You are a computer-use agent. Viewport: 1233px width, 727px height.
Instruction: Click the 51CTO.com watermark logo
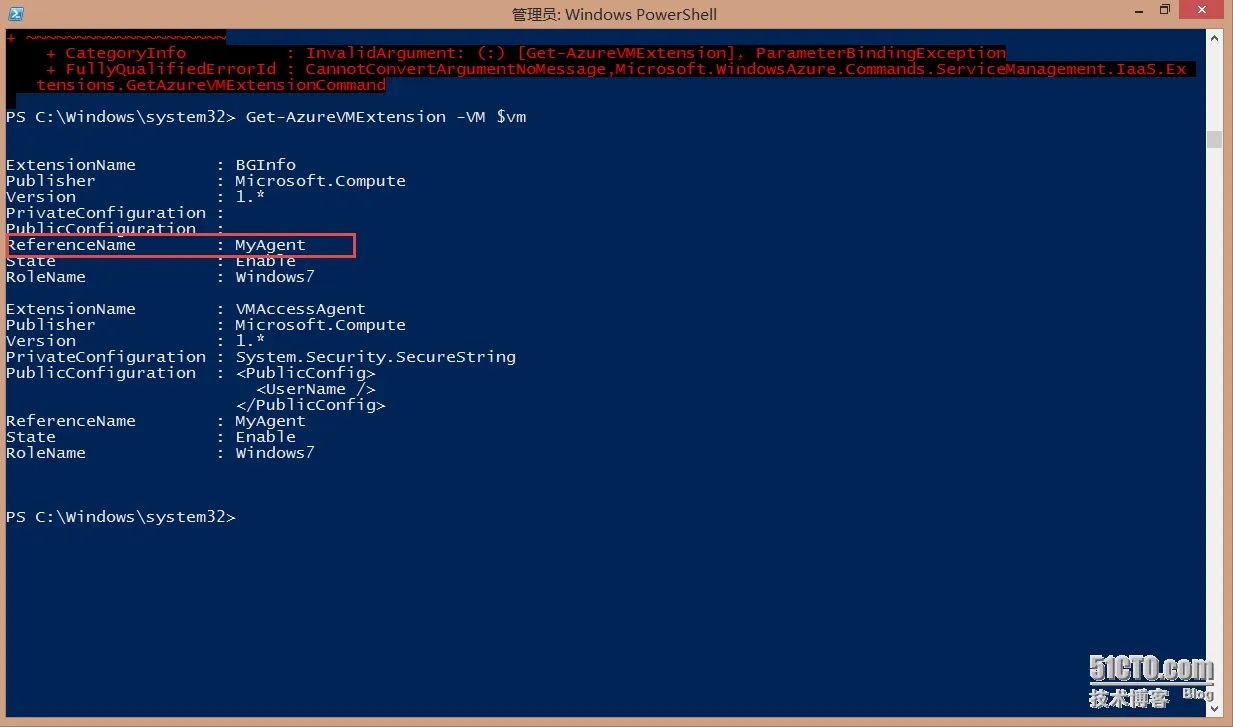pos(1152,682)
